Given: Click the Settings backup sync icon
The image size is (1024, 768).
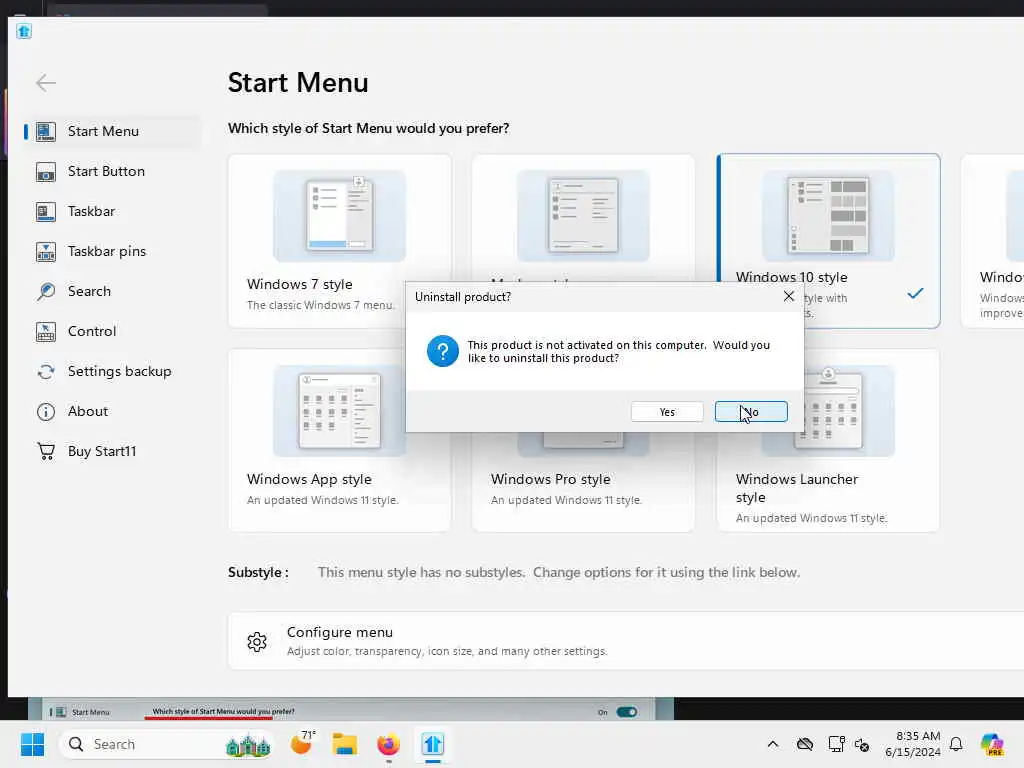Looking at the screenshot, I should pyautogui.click(x=46, y=372).
